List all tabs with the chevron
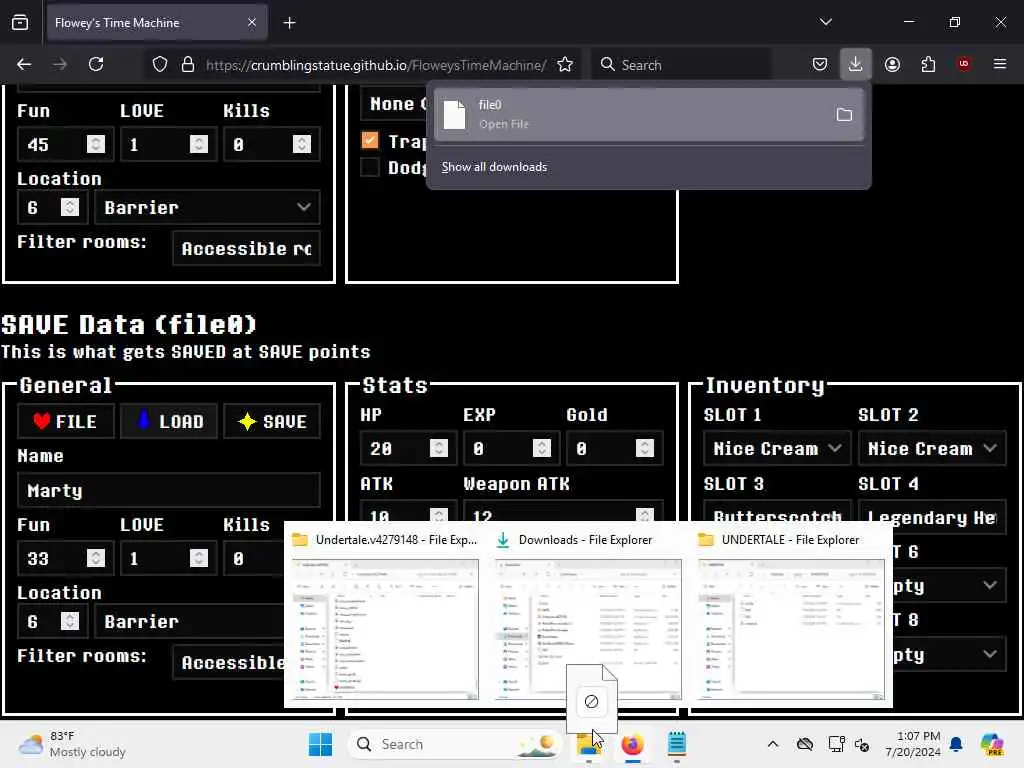The width and height of the screenshot is (1024, 768). (x=826, y=22)
